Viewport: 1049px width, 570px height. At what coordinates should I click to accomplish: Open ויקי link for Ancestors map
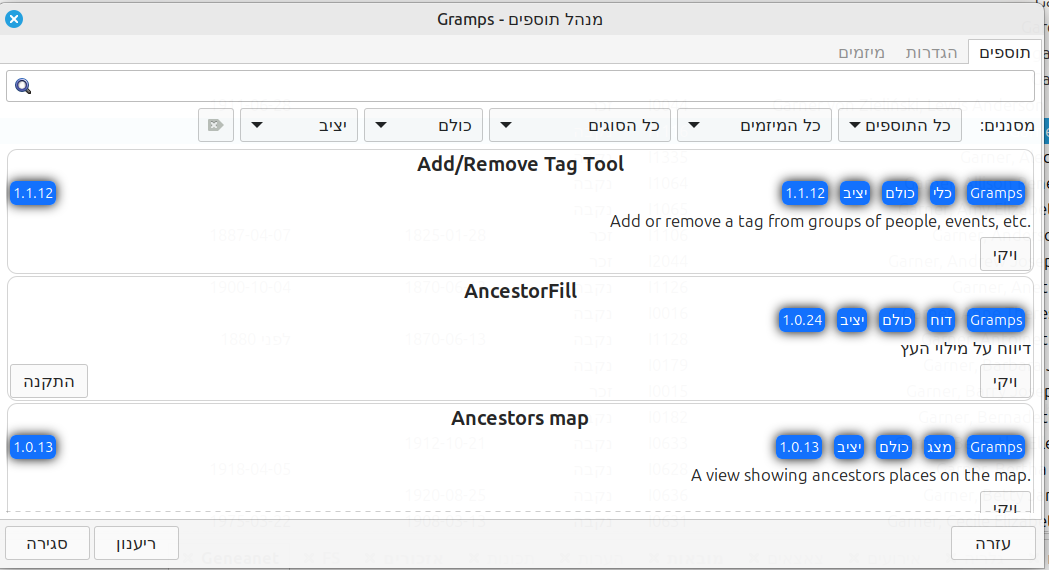pos(1005,503)
